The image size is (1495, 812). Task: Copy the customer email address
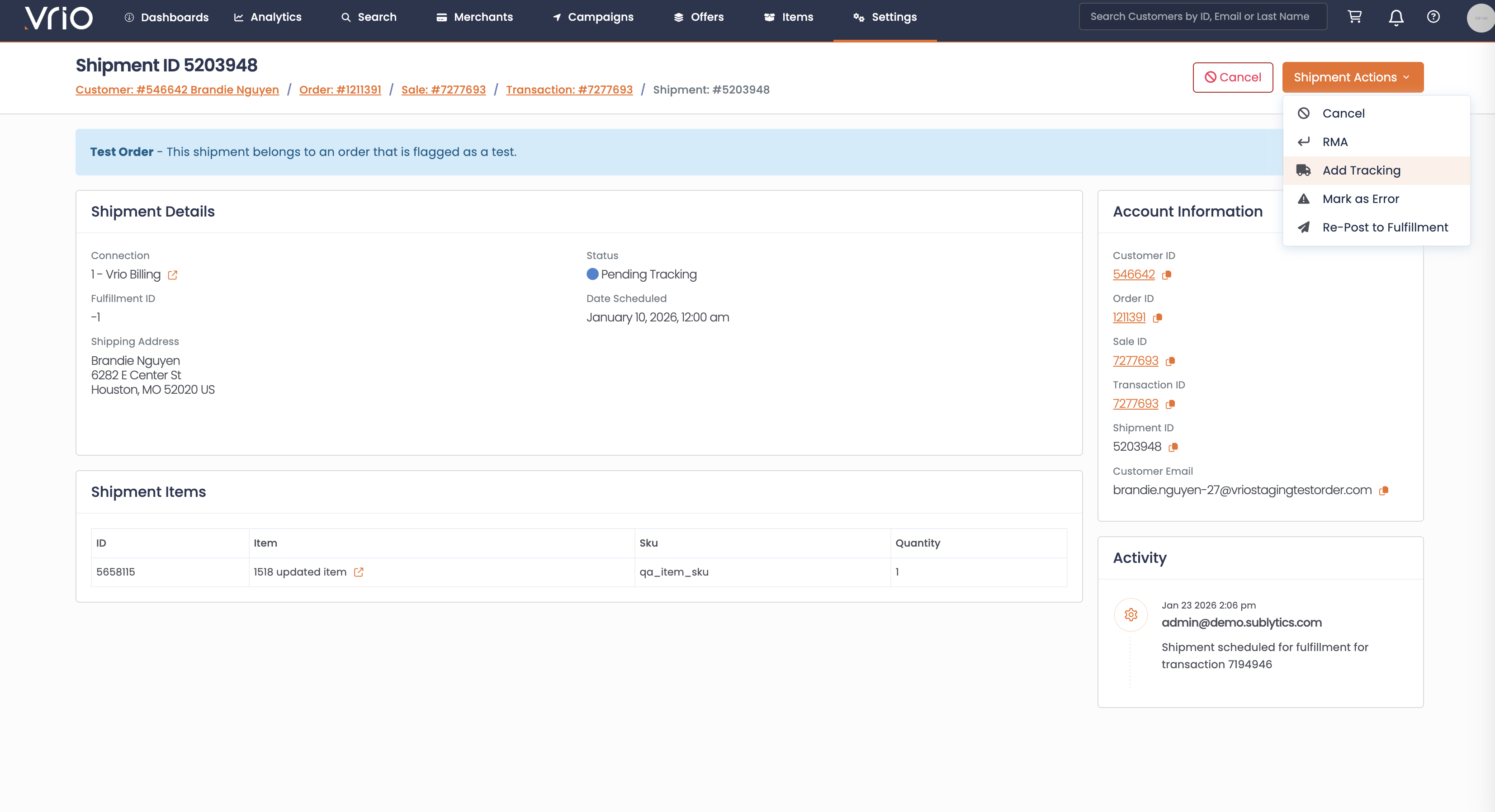point(1384,491)
